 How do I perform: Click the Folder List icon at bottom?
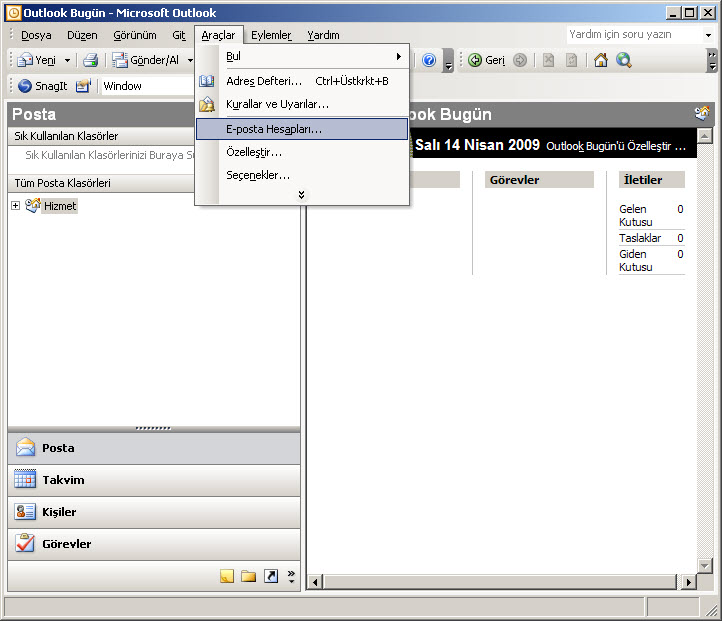(249, 576)
